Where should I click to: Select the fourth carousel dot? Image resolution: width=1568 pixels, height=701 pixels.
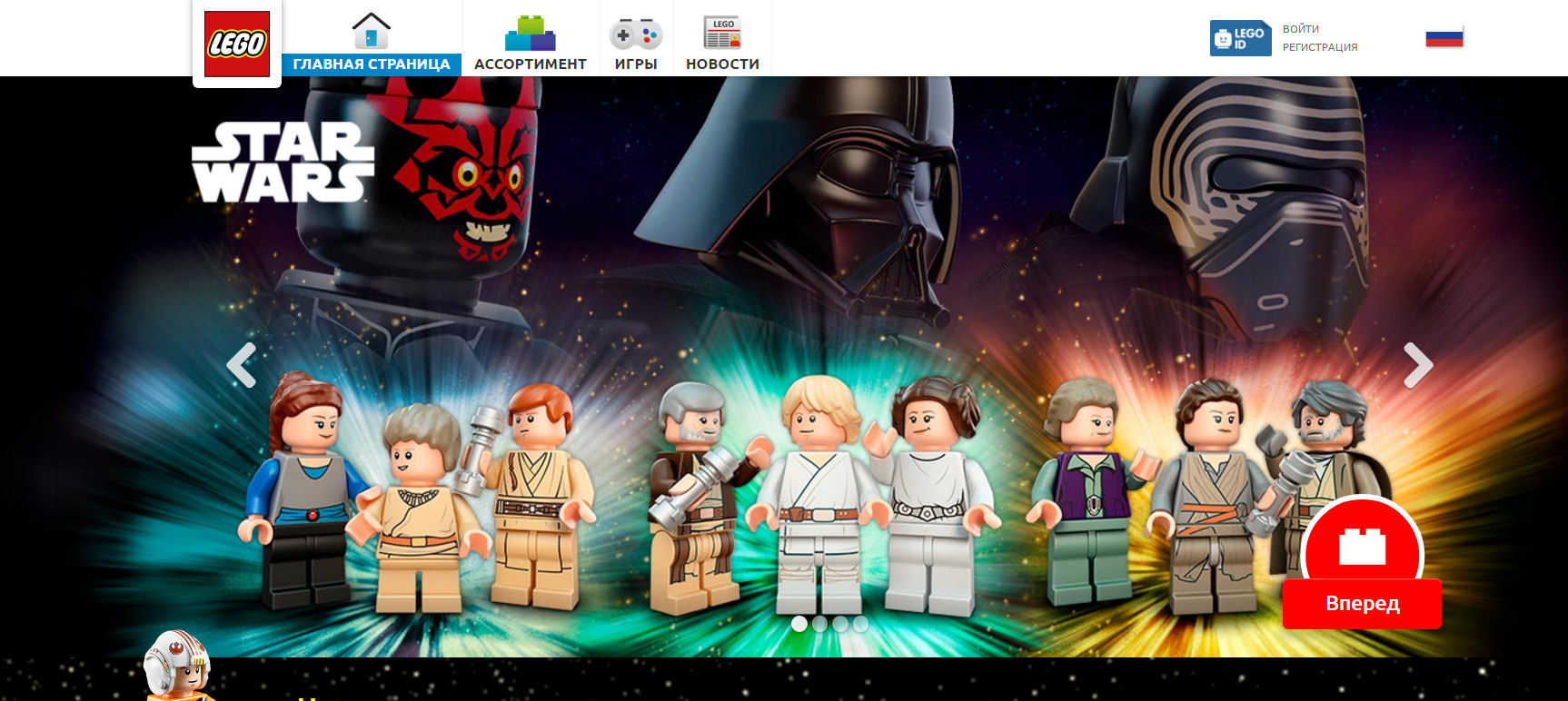[860, 624]
